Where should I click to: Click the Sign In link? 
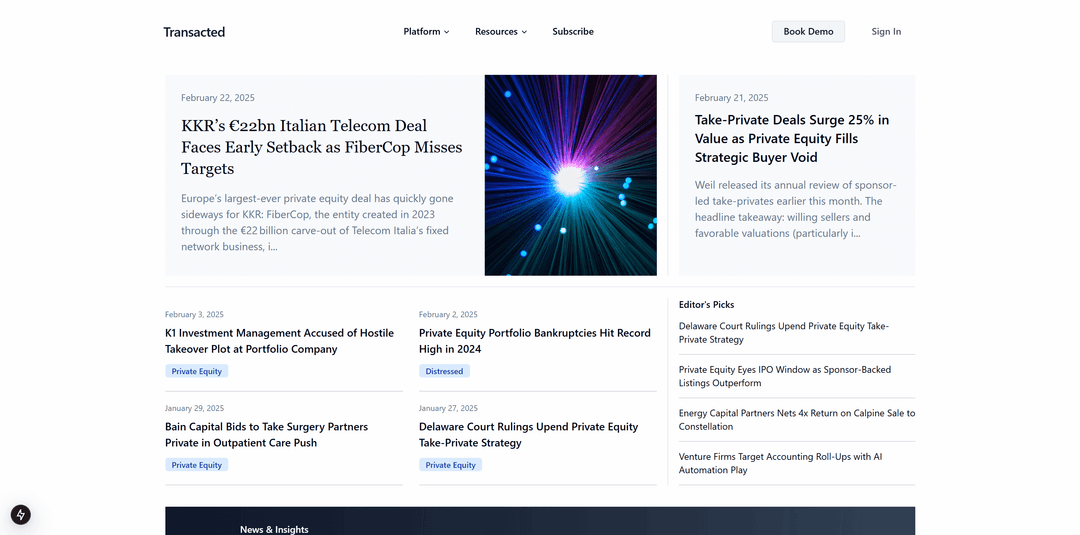click(x=886, y=32)
